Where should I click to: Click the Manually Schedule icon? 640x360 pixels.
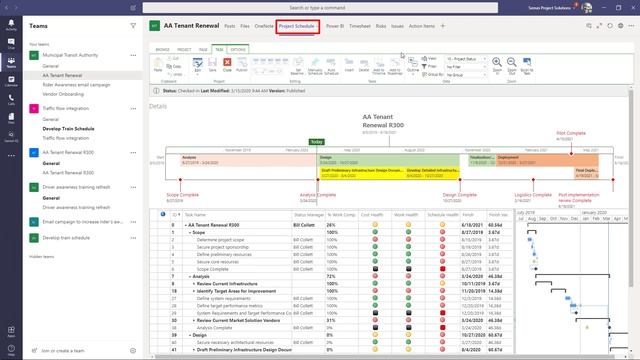click(x=315, y=66)
